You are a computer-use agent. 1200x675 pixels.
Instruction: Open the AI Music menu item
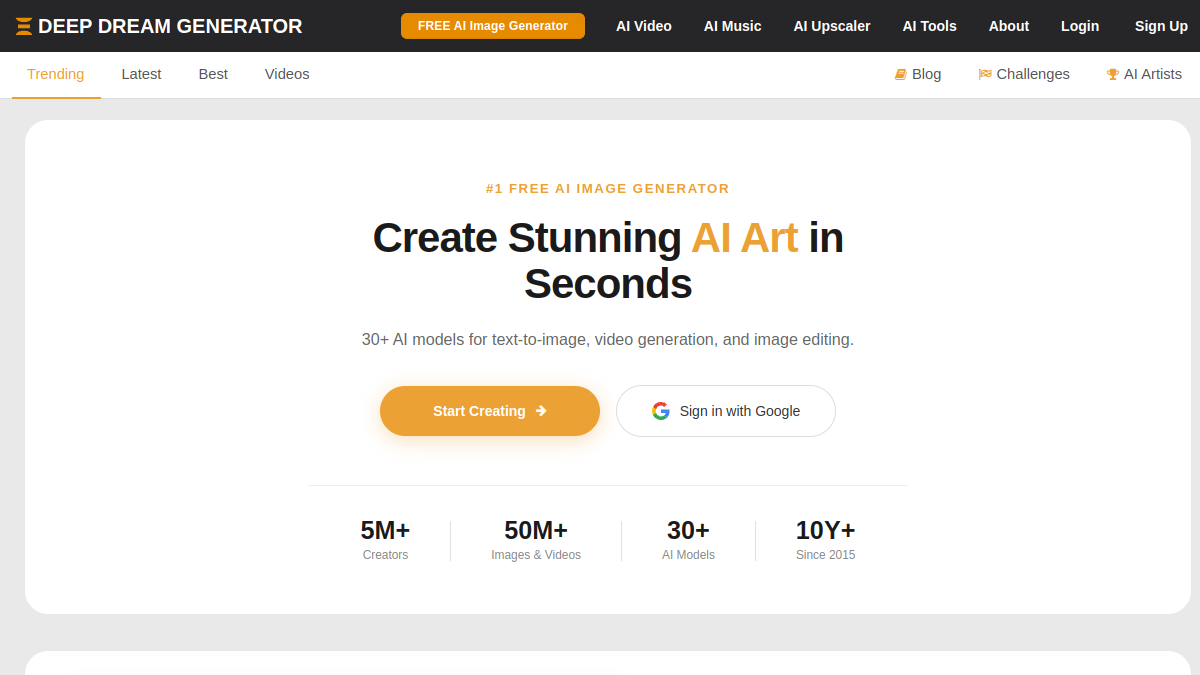click(733, 26)
